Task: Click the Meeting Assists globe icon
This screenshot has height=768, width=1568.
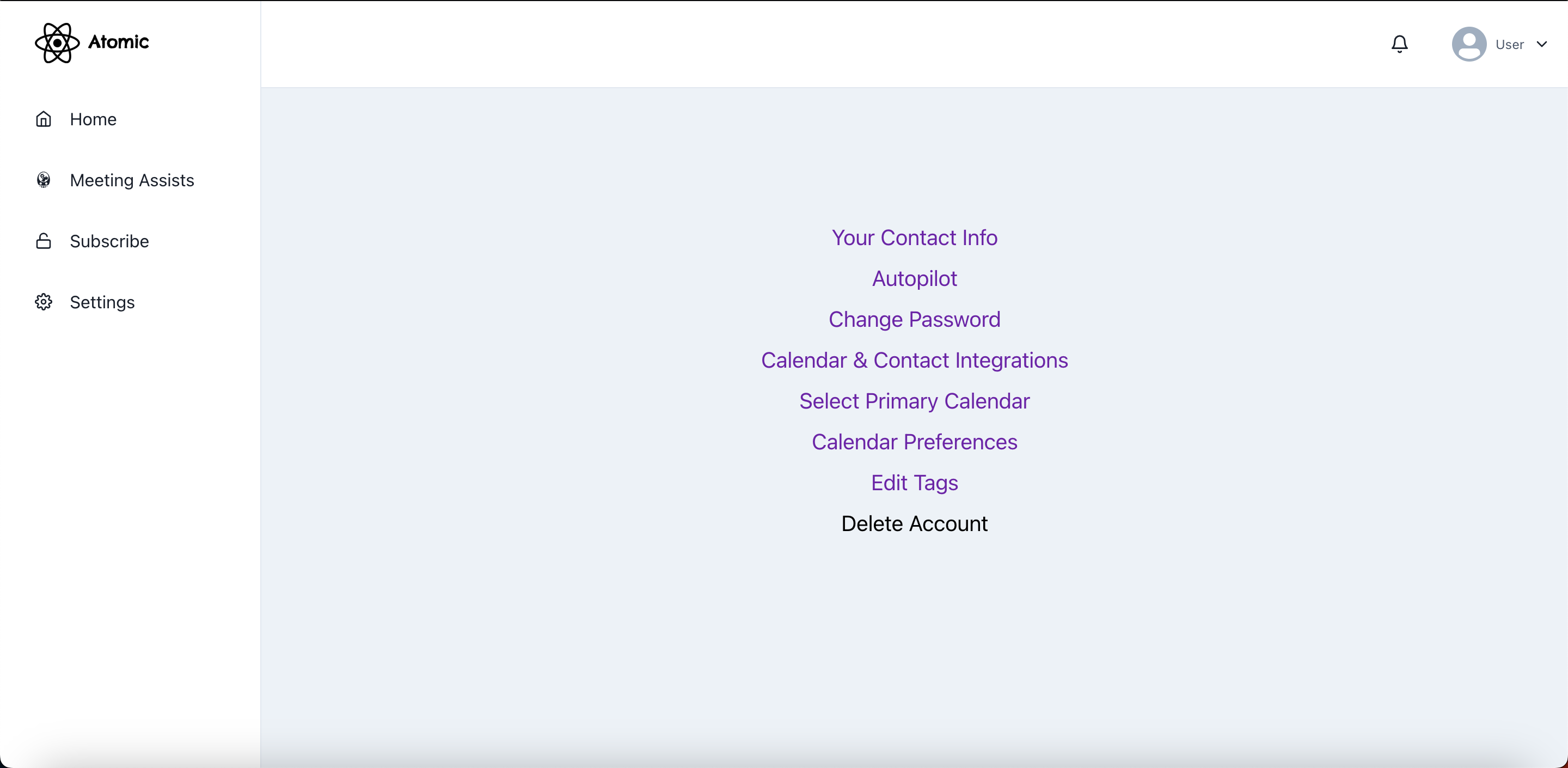Action: point(43,180)
